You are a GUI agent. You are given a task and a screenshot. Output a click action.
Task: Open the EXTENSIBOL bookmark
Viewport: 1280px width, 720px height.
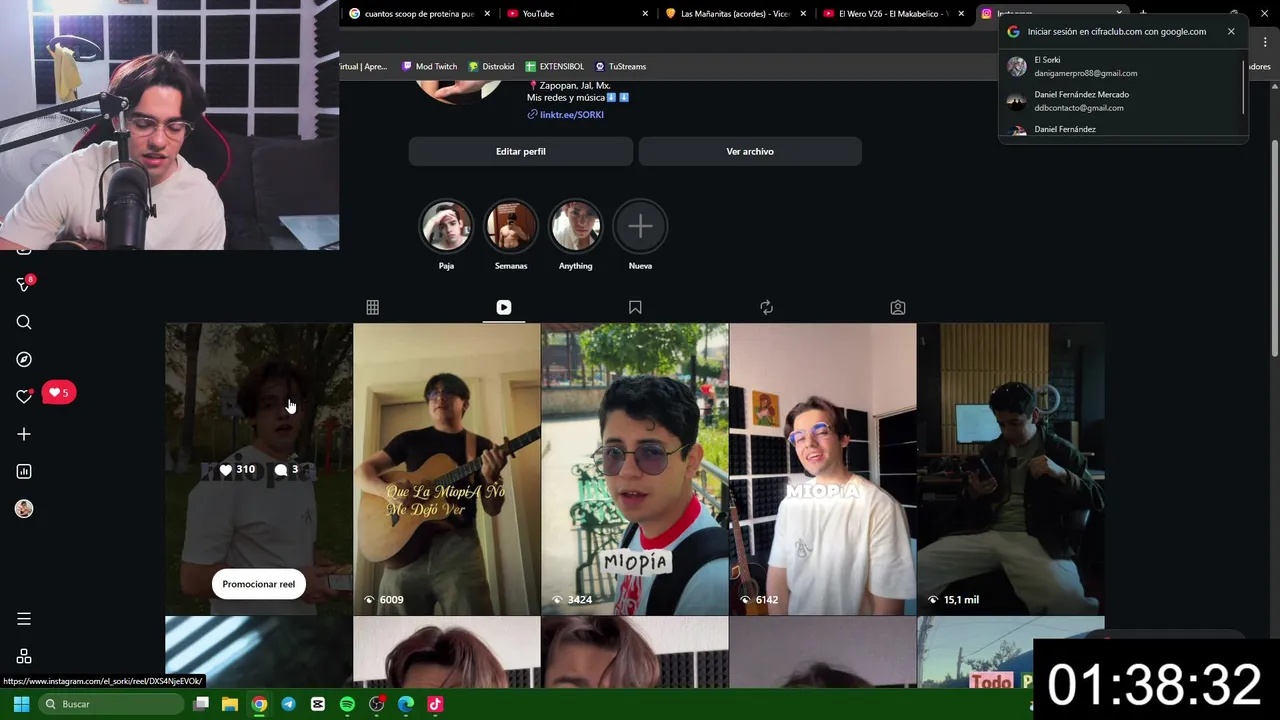(x=554, y=67)
